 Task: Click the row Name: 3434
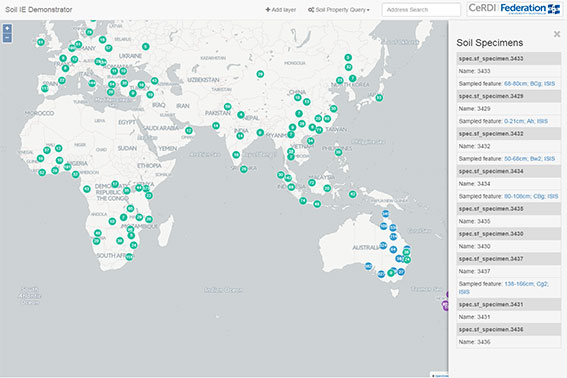[509, 184]
